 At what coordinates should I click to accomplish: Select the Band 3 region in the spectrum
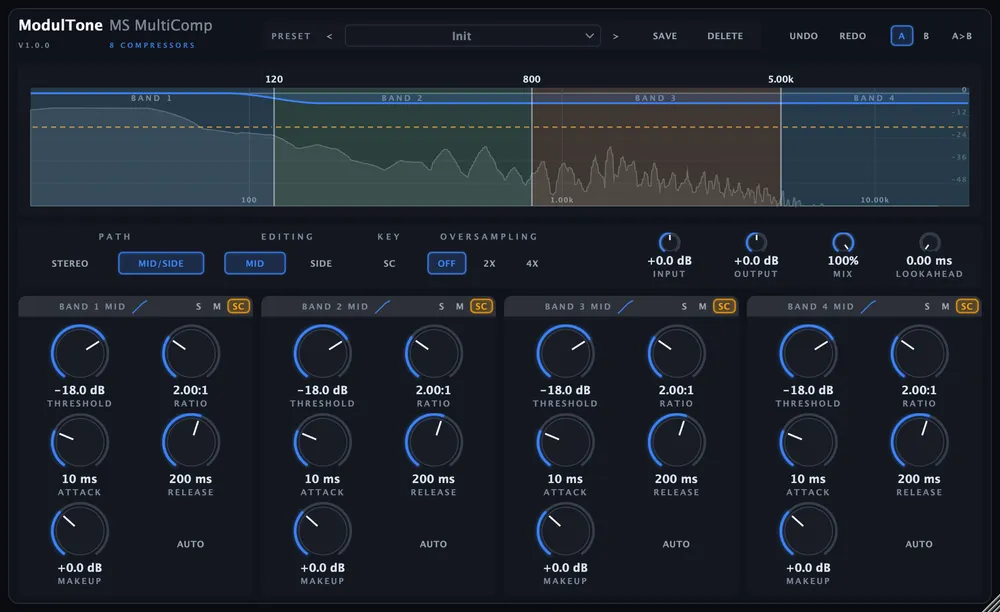[656, 147]
